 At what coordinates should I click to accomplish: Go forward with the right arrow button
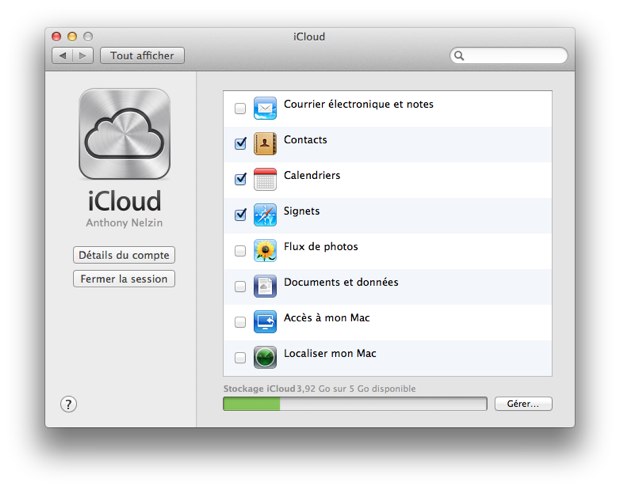[83, 56]
